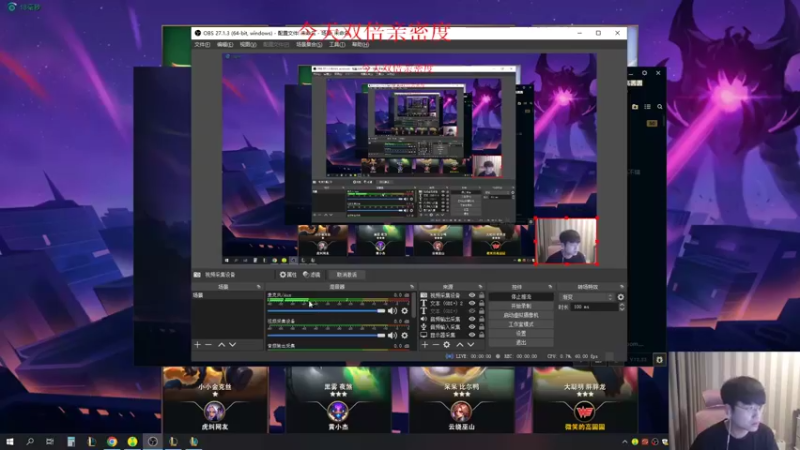Image resolution: width=800 pixels, height=450 pixels.
Task: Open 场景集合(S) menu
Action: (309, 45)
